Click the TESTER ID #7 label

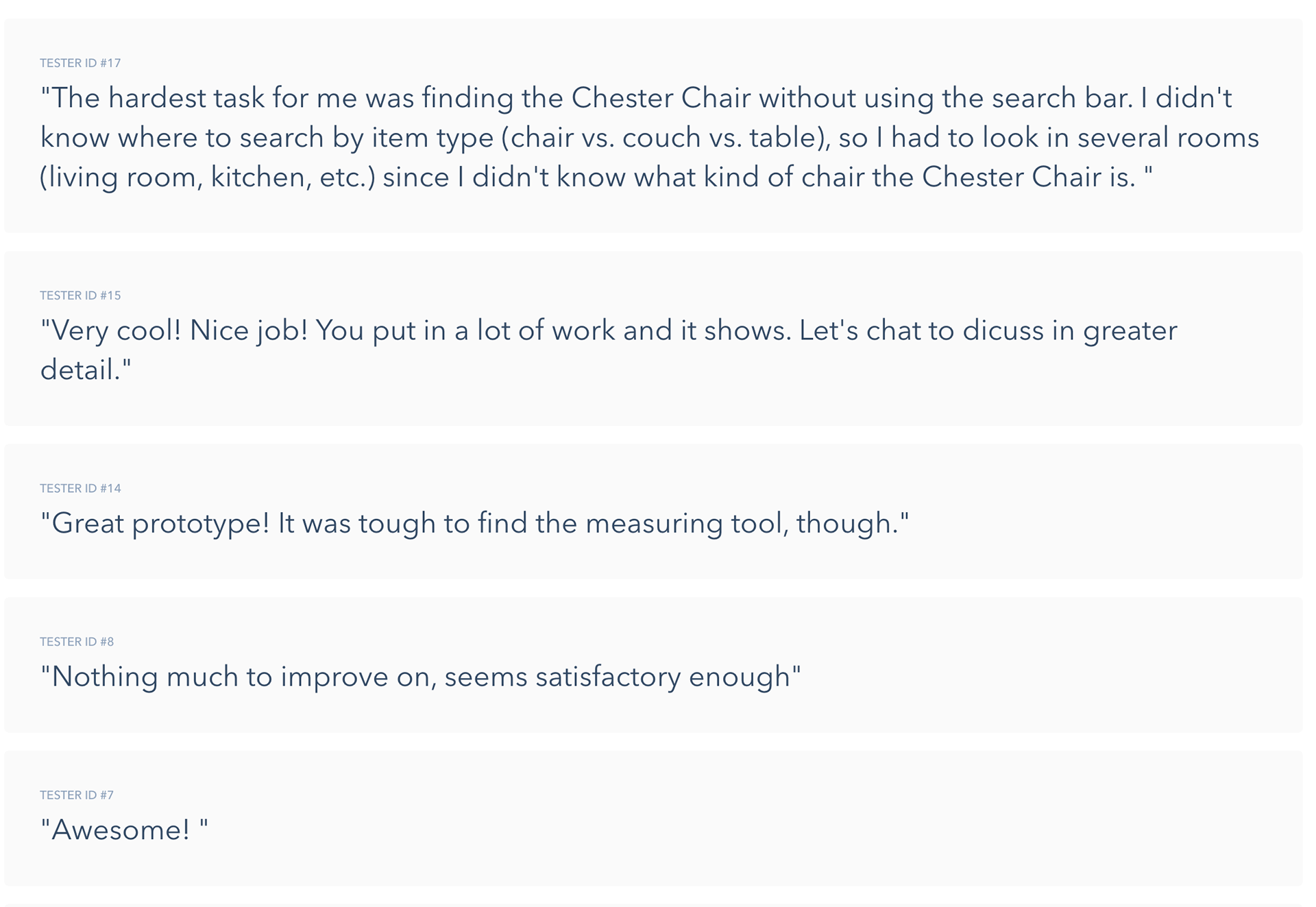77,795
